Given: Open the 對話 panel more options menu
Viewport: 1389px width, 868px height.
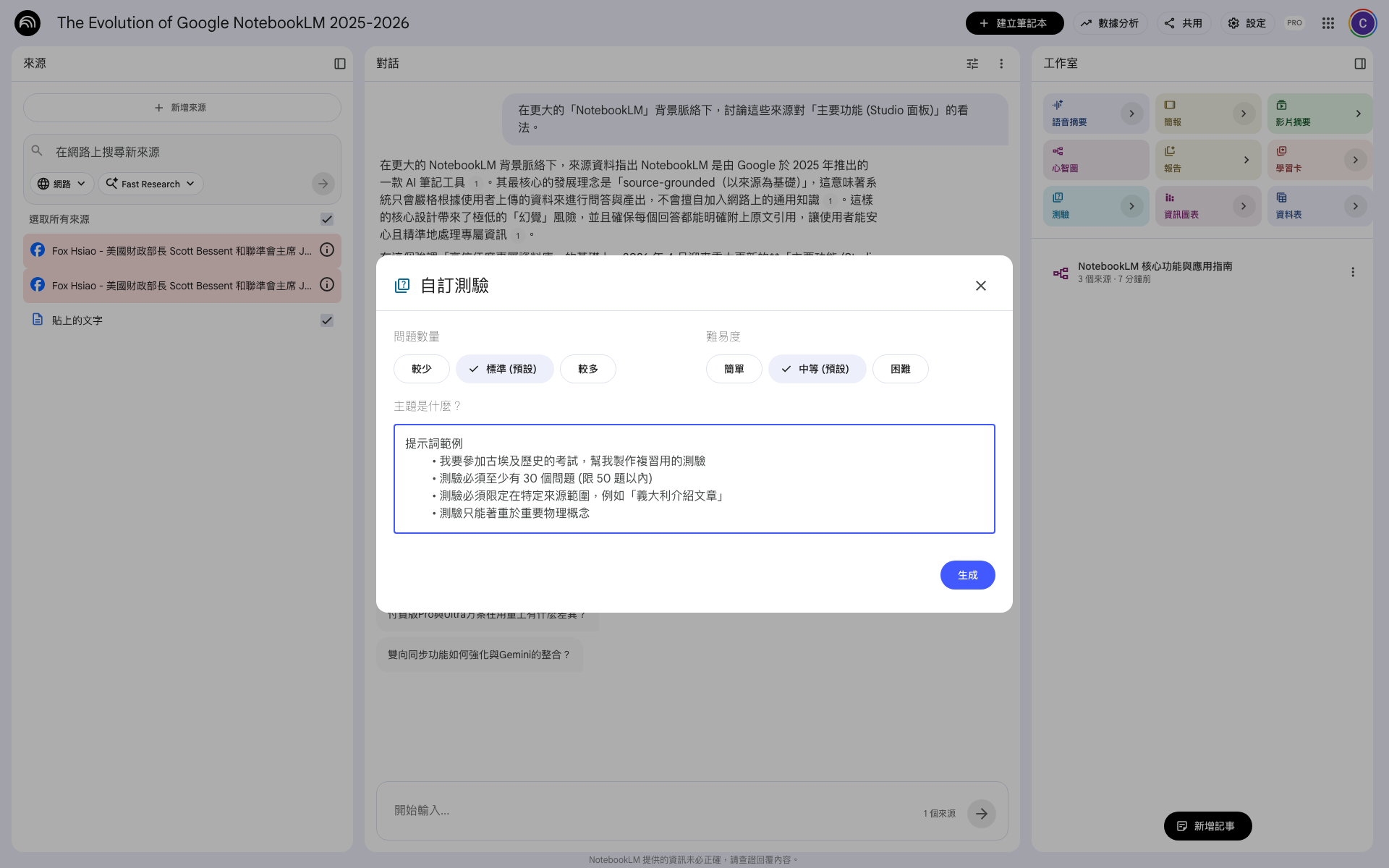Looking at the screenshot, I should tap(1001, 64).
